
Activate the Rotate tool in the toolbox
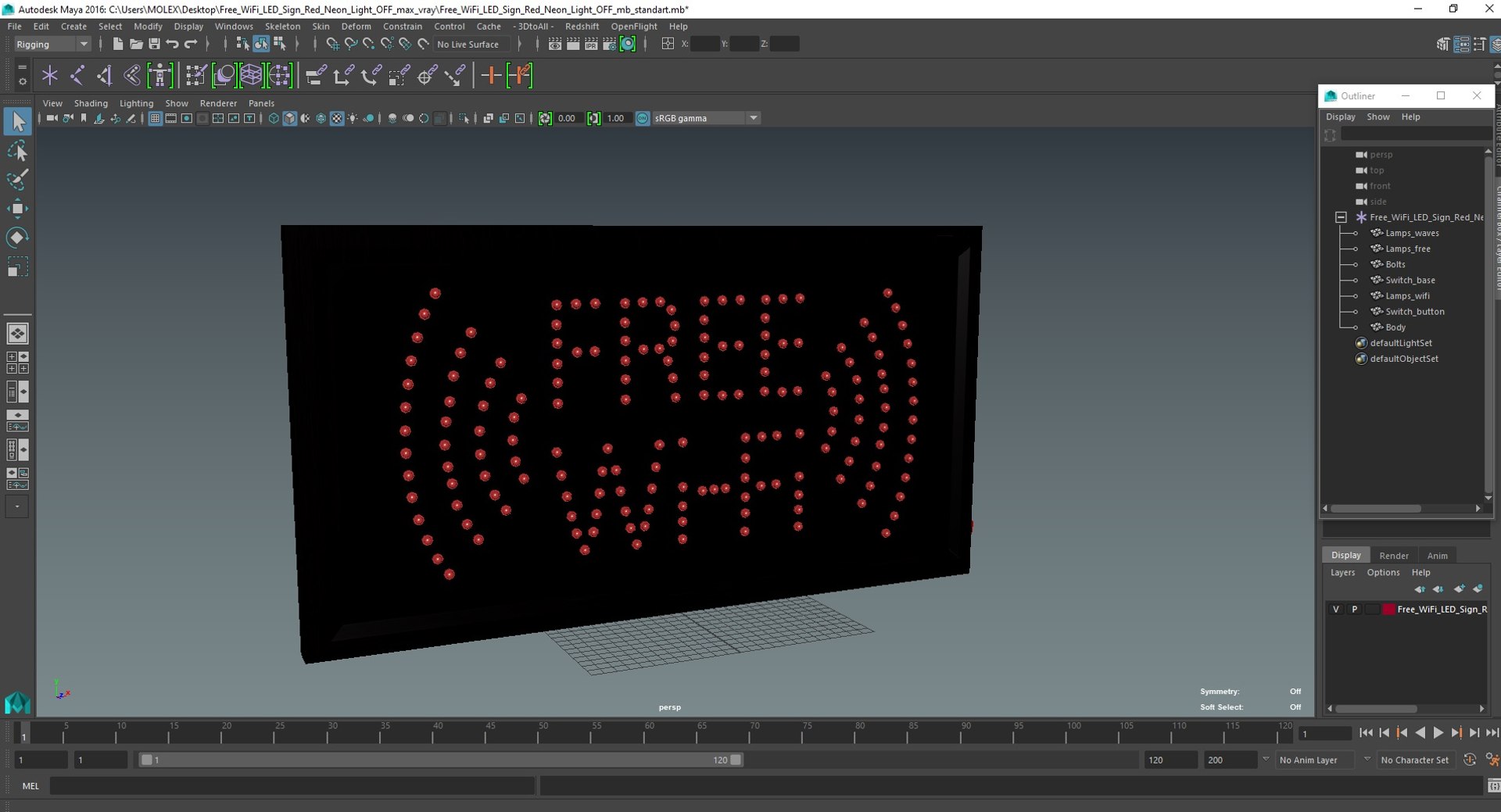[x=17, y=237]
